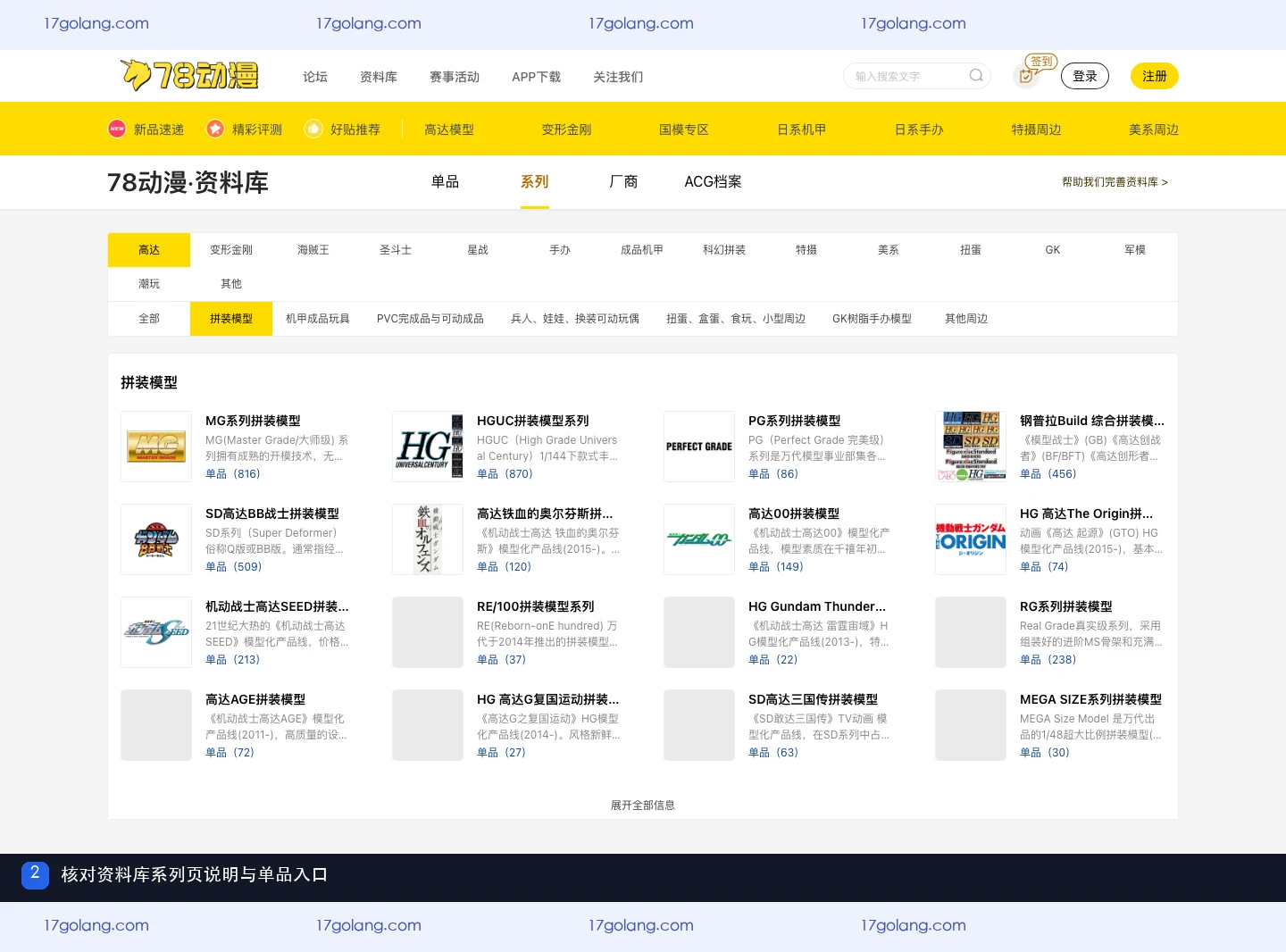This screenshot has height=952, width=1286.
Task: Go to 日系手办 in the yellow navigation bar
Action: pos(919,129)
